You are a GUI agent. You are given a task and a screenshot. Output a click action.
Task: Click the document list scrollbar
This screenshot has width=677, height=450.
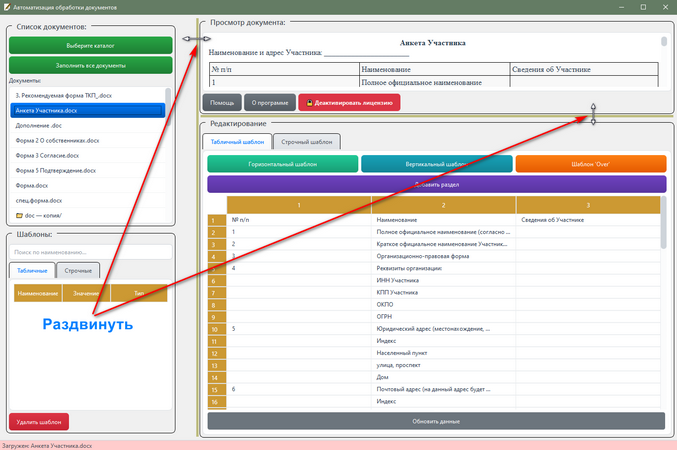[x=168, y=107]
